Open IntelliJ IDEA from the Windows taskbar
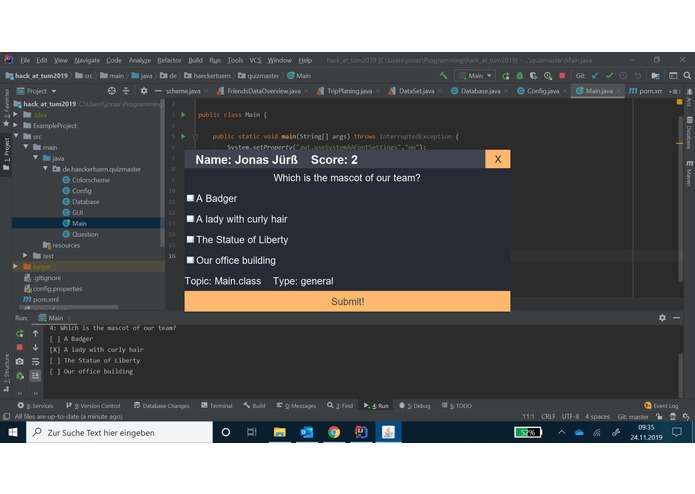This screenshot has width=695, height=494. (x=361, y=432)
